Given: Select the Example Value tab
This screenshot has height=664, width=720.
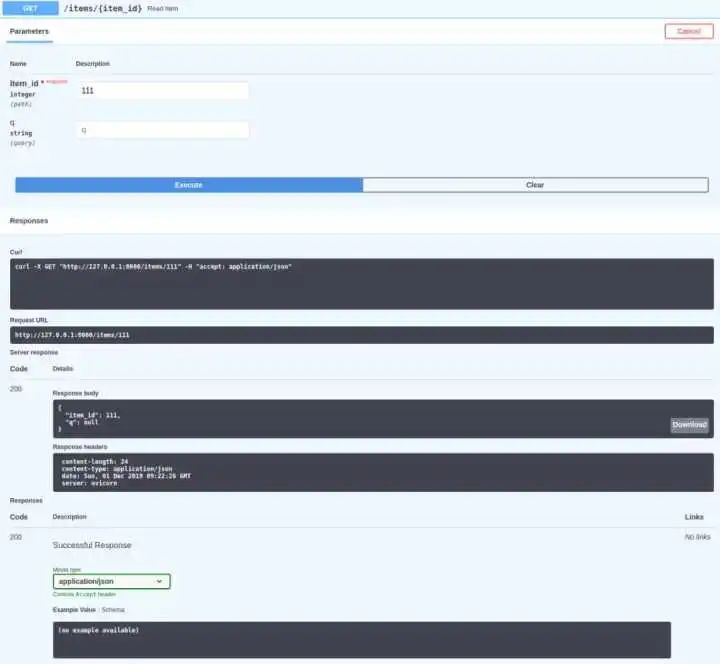Looking at the screenshot, I should tap(74, 610).
